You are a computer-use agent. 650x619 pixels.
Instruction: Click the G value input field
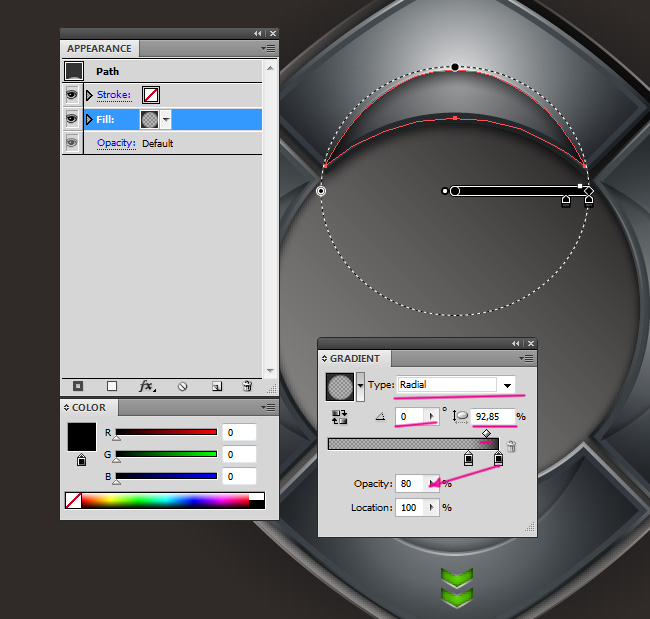239,454
